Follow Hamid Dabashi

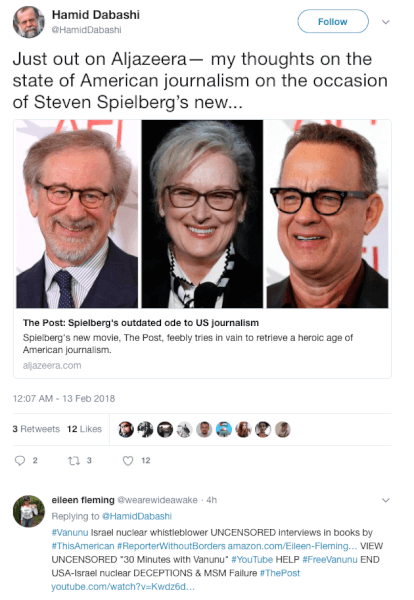333,21
